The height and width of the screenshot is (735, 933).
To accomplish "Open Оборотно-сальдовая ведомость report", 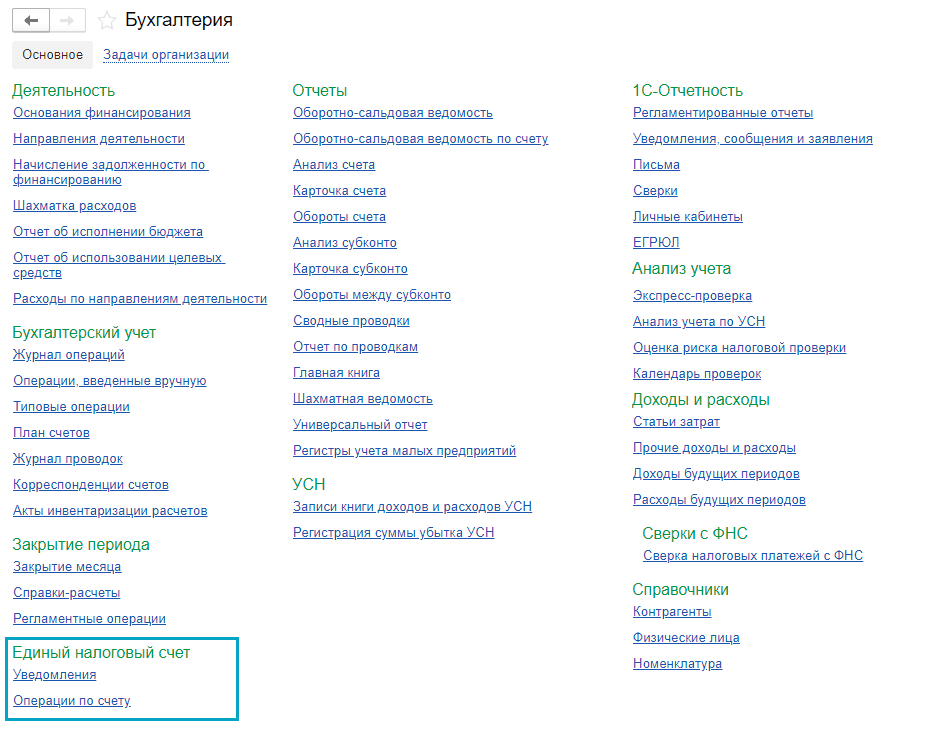I will pos(392,113).
